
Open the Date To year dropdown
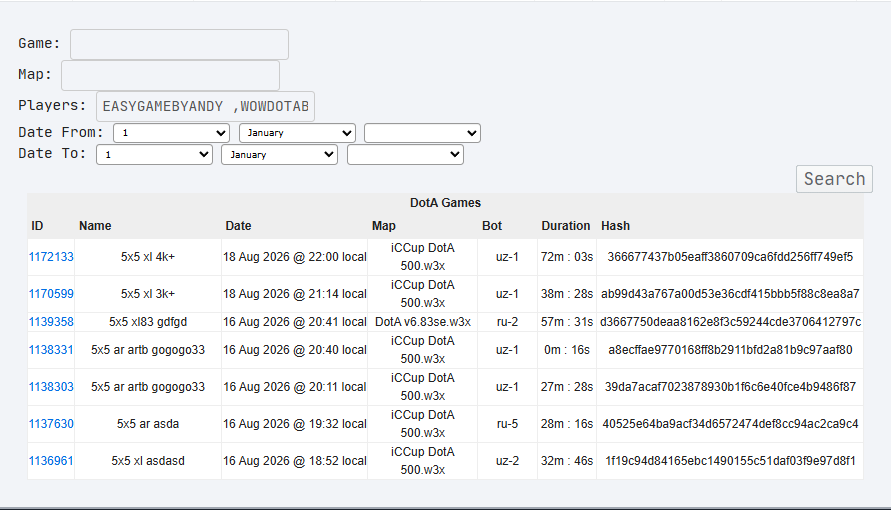tap(405, 154)
